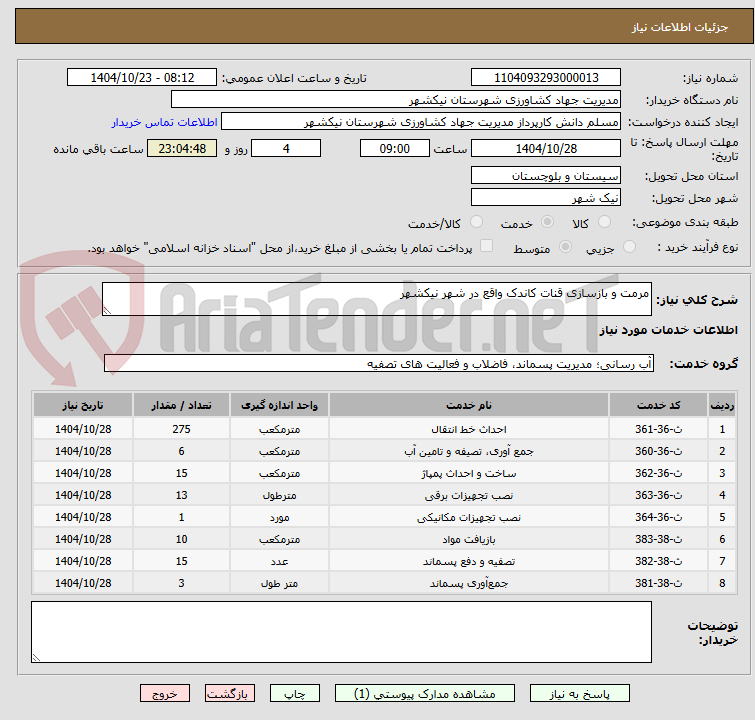Click service code ث-36-361

point(658,429)
